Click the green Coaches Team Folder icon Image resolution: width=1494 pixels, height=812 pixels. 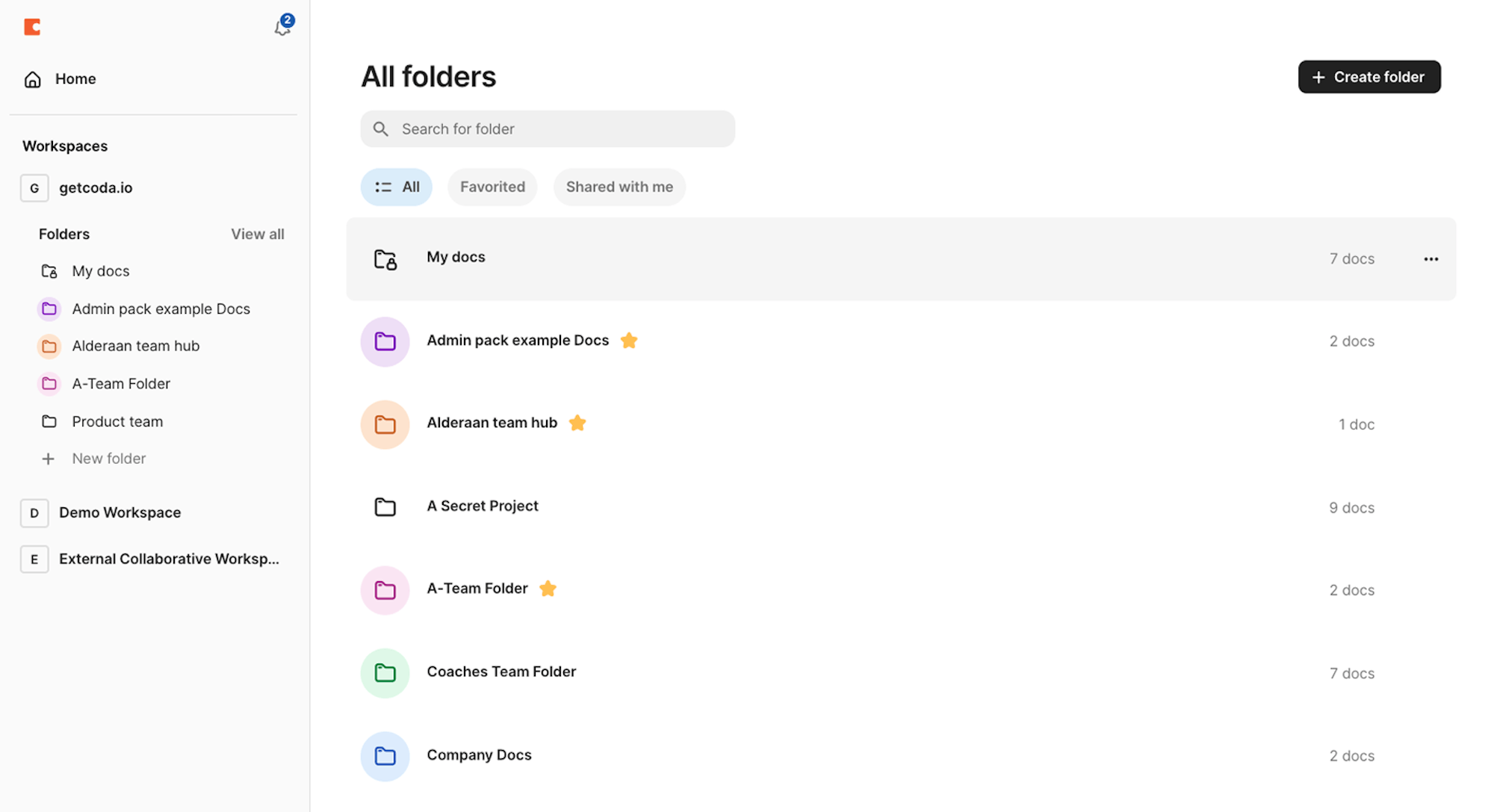tap(385, 673)
